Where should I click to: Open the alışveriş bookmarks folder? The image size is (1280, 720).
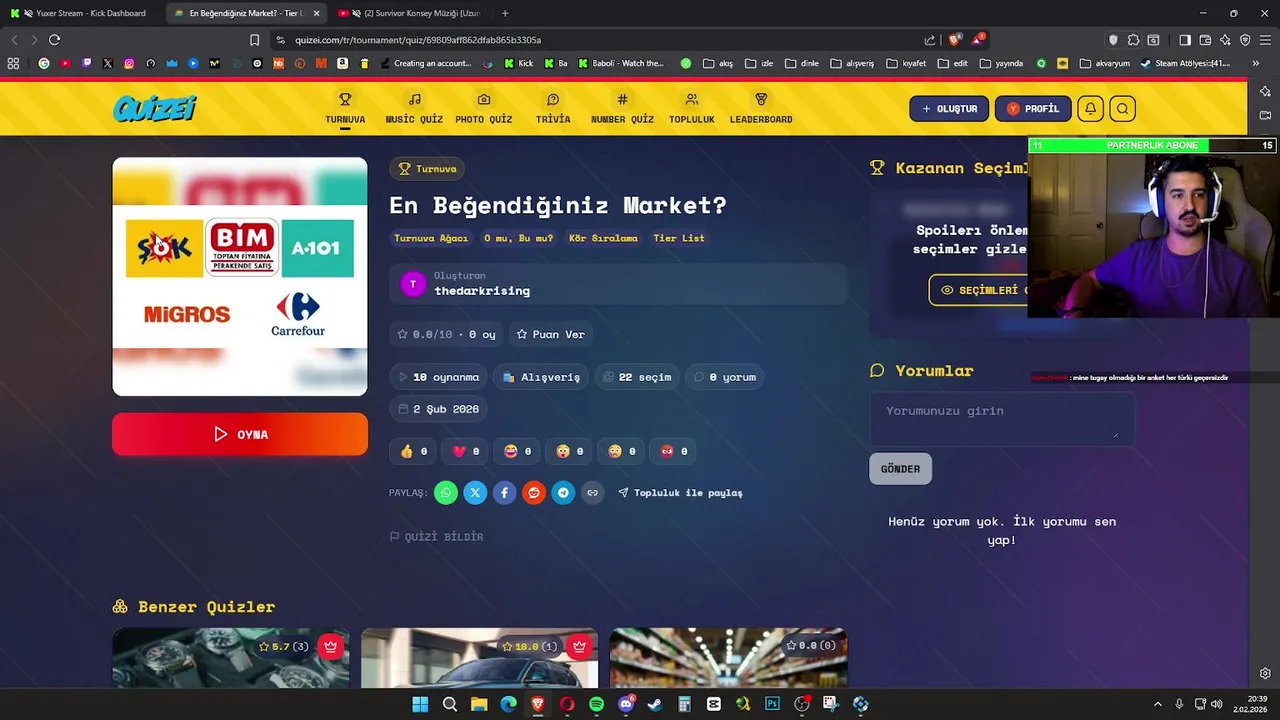coord(852,63)
